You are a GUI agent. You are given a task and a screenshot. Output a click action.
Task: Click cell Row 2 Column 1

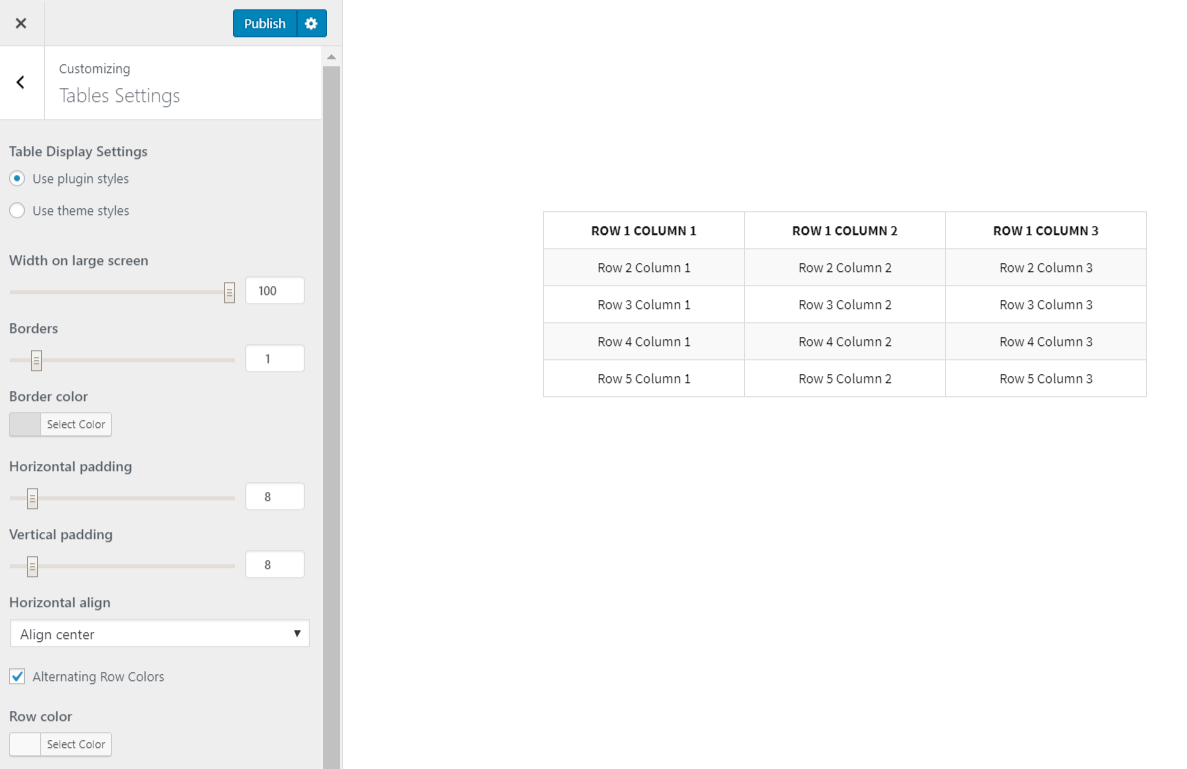click(x=643, y=268)
